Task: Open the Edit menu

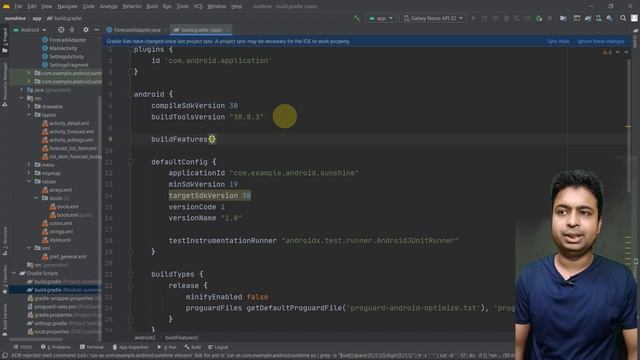Action: 32,7
